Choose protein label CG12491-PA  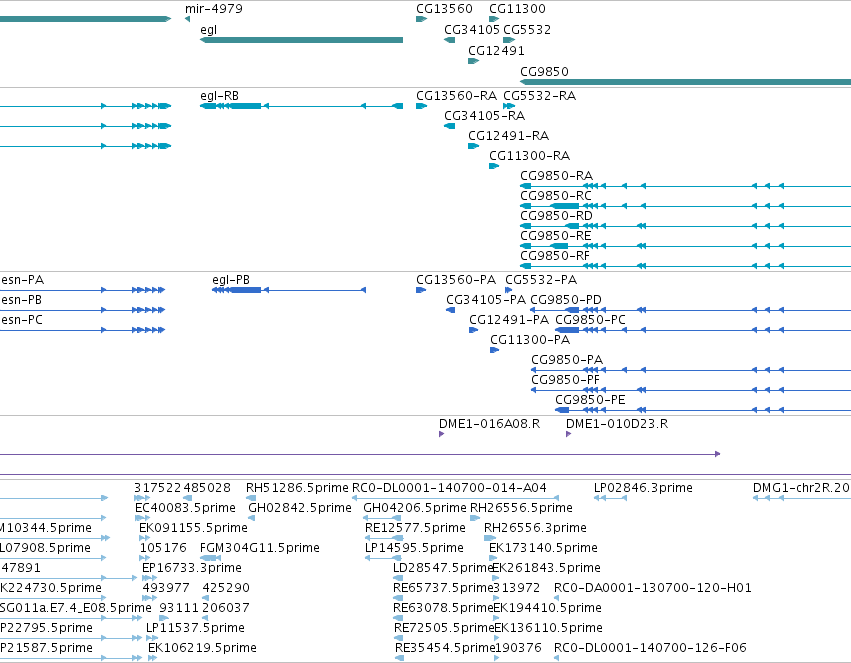click(509, 320)
